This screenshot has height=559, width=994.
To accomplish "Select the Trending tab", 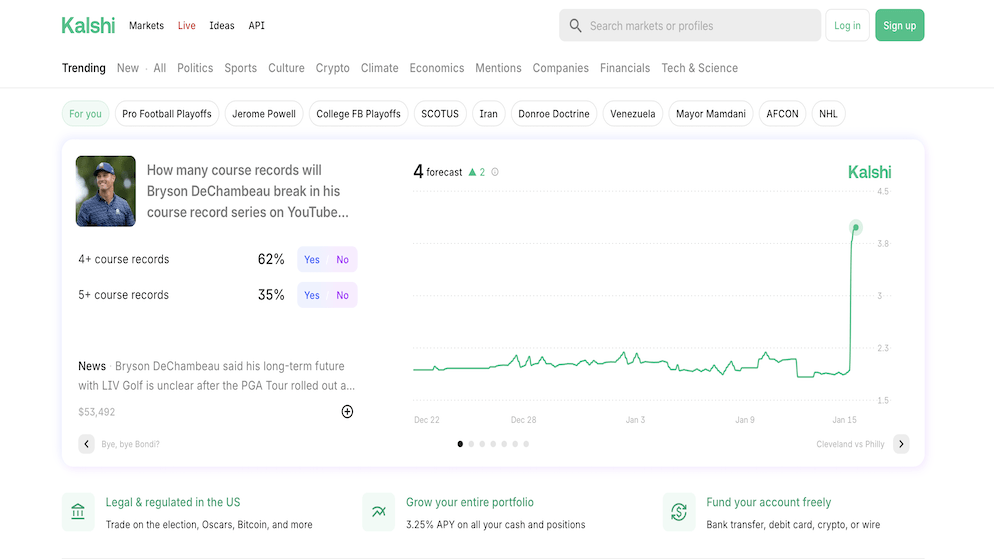I will (84, 68).
